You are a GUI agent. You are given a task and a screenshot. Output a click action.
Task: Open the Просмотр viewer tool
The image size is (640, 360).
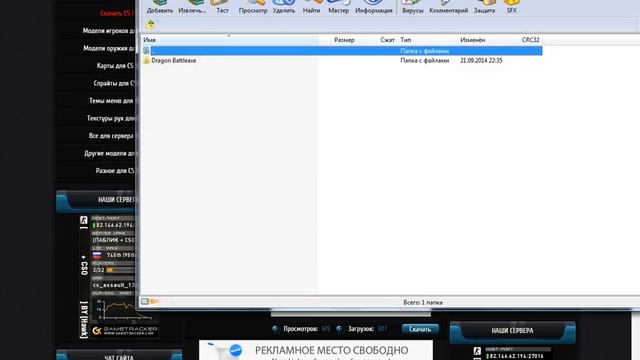pyautogui.click(x=253, y=7)
